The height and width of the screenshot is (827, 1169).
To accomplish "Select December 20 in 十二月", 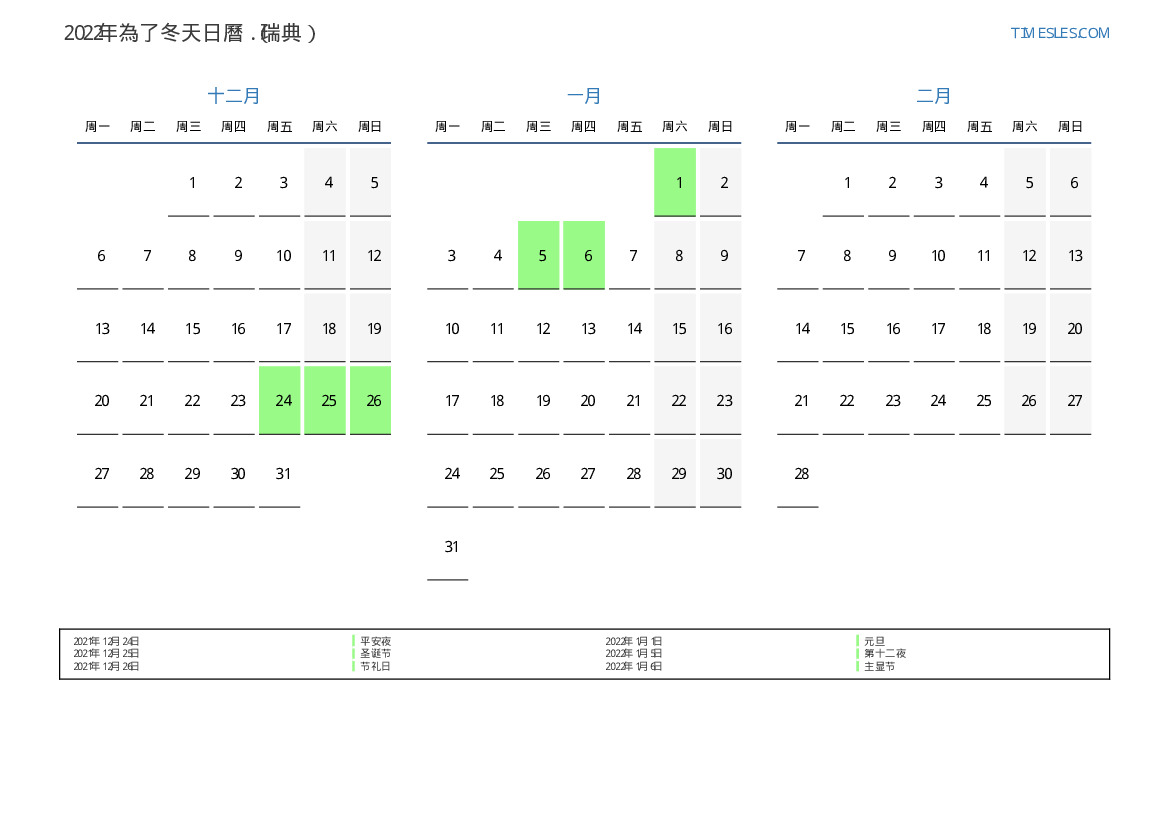I will pos(98,400).
